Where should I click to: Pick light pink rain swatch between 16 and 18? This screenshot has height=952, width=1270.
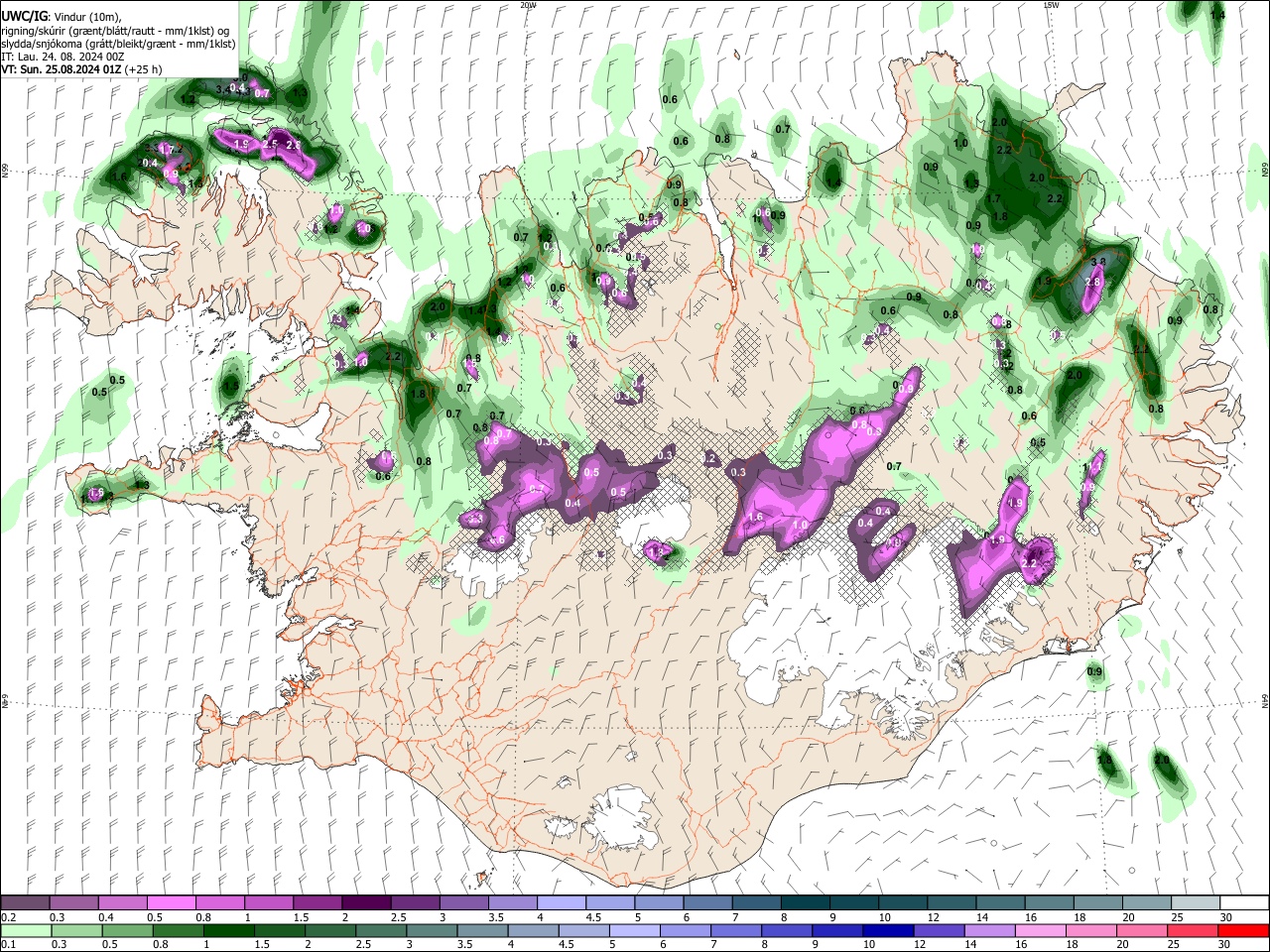[x=1040, y=930]
